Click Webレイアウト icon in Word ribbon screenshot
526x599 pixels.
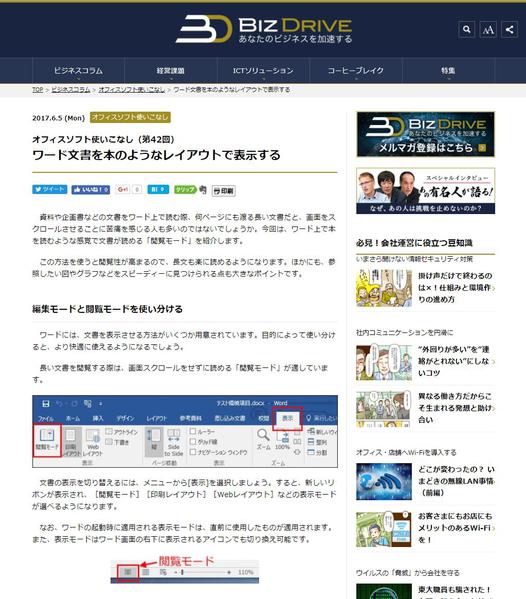point(92,442)
